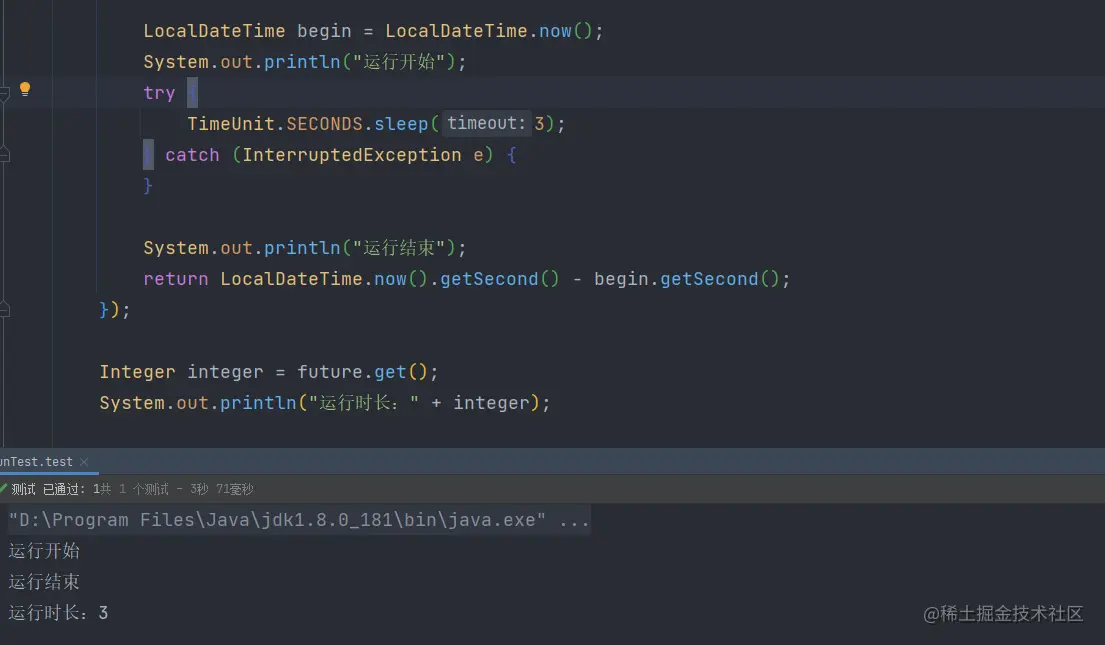Click console output line '运行开始'
This screenshot has width=1105, height=645.
tap(44, 551)
